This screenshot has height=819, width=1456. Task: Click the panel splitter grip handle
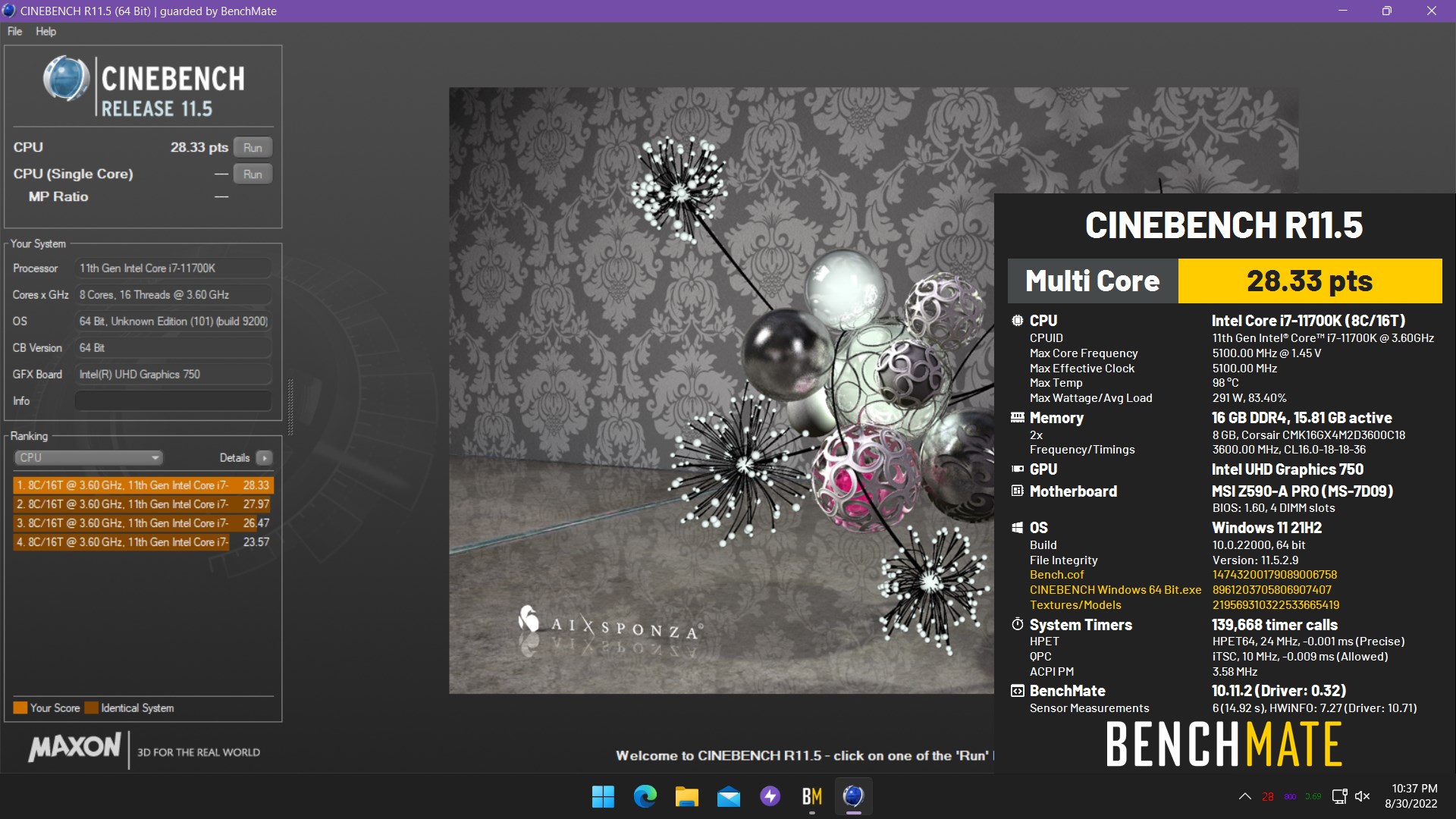[x=290, y=406]
